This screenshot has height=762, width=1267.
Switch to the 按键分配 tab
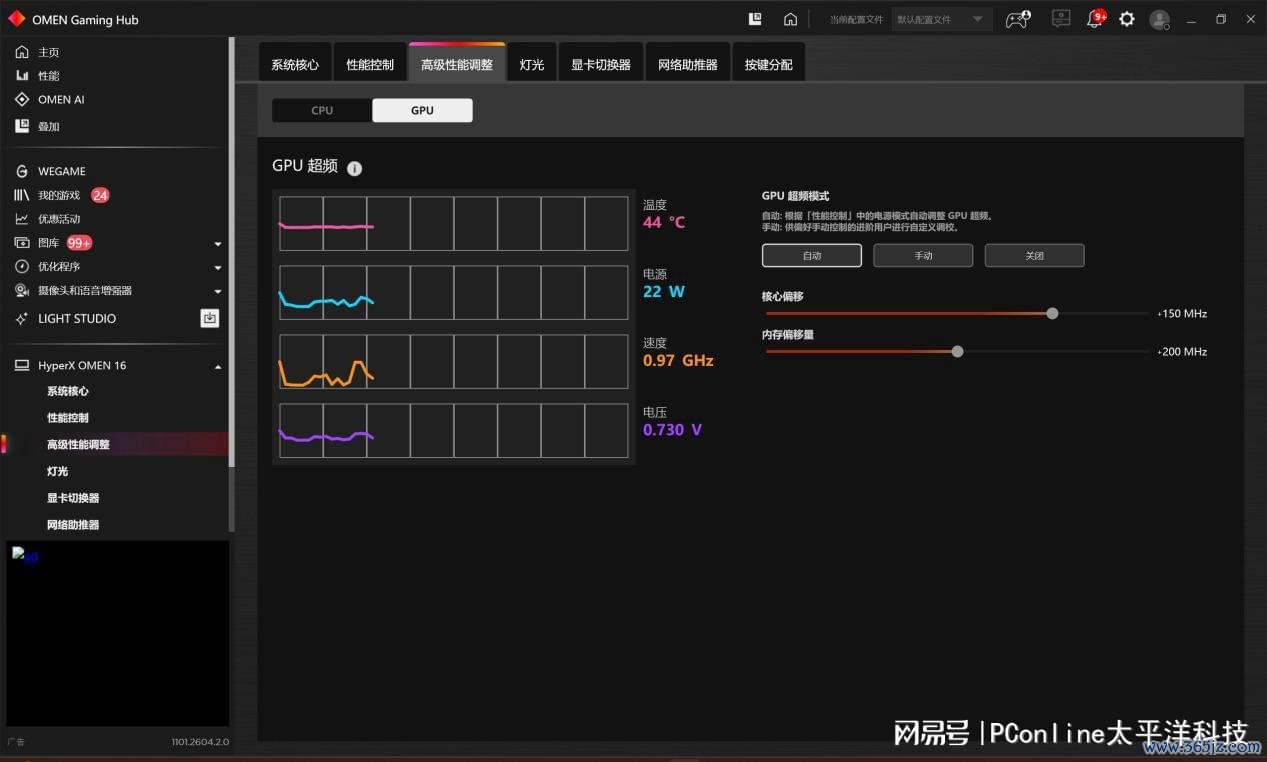point(769,64)
